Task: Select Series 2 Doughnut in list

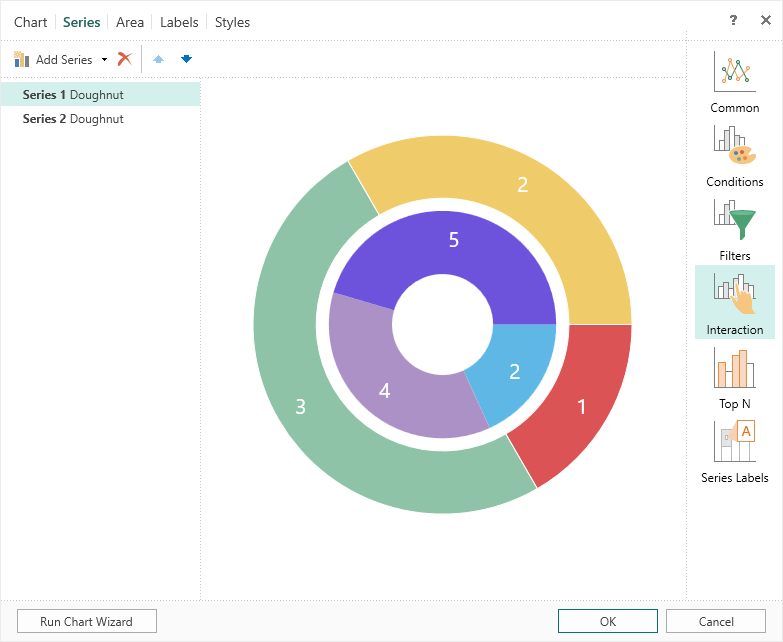Action: tap(73, 119)
